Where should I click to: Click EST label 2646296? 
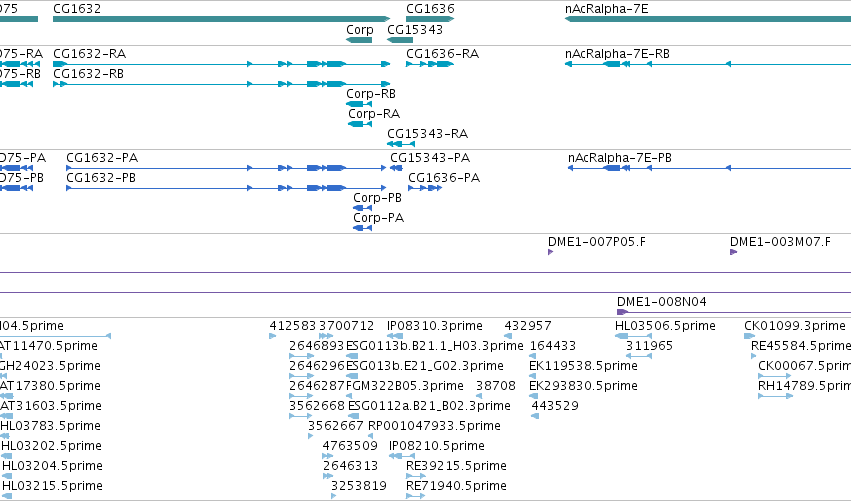tap(316, 366)
